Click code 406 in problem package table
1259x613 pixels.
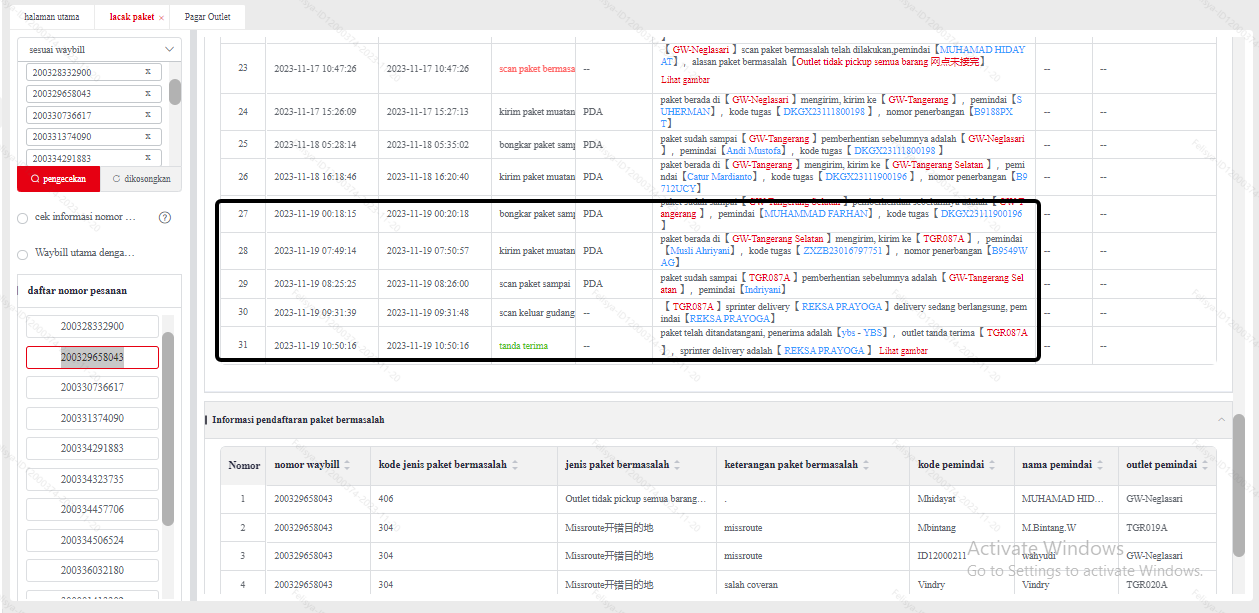click(x=386, y=498)
